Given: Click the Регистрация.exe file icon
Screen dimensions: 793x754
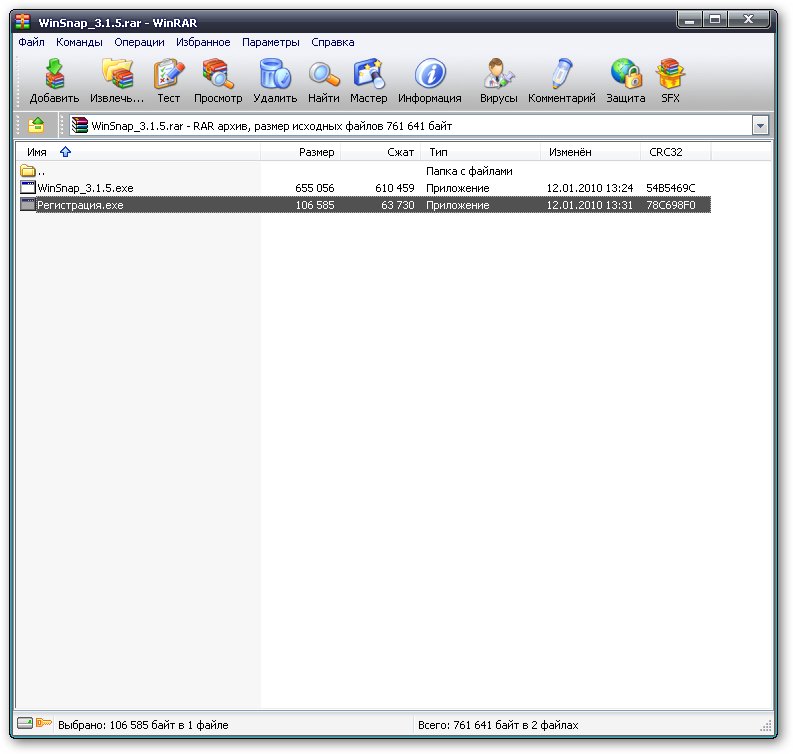Looking at the screenshot, I should point(28,205).
